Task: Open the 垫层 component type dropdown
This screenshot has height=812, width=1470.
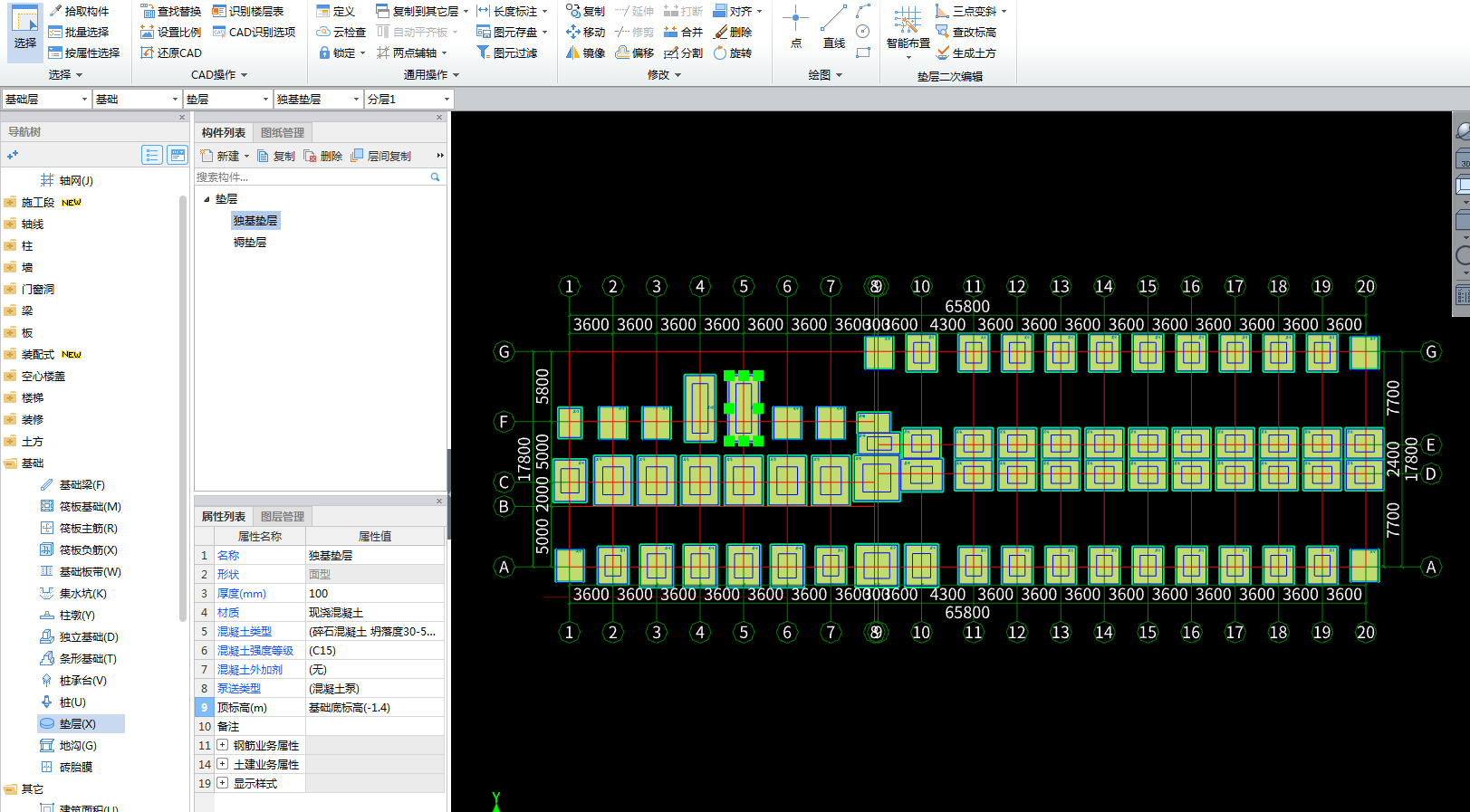Action: click(x=227, y=99)
